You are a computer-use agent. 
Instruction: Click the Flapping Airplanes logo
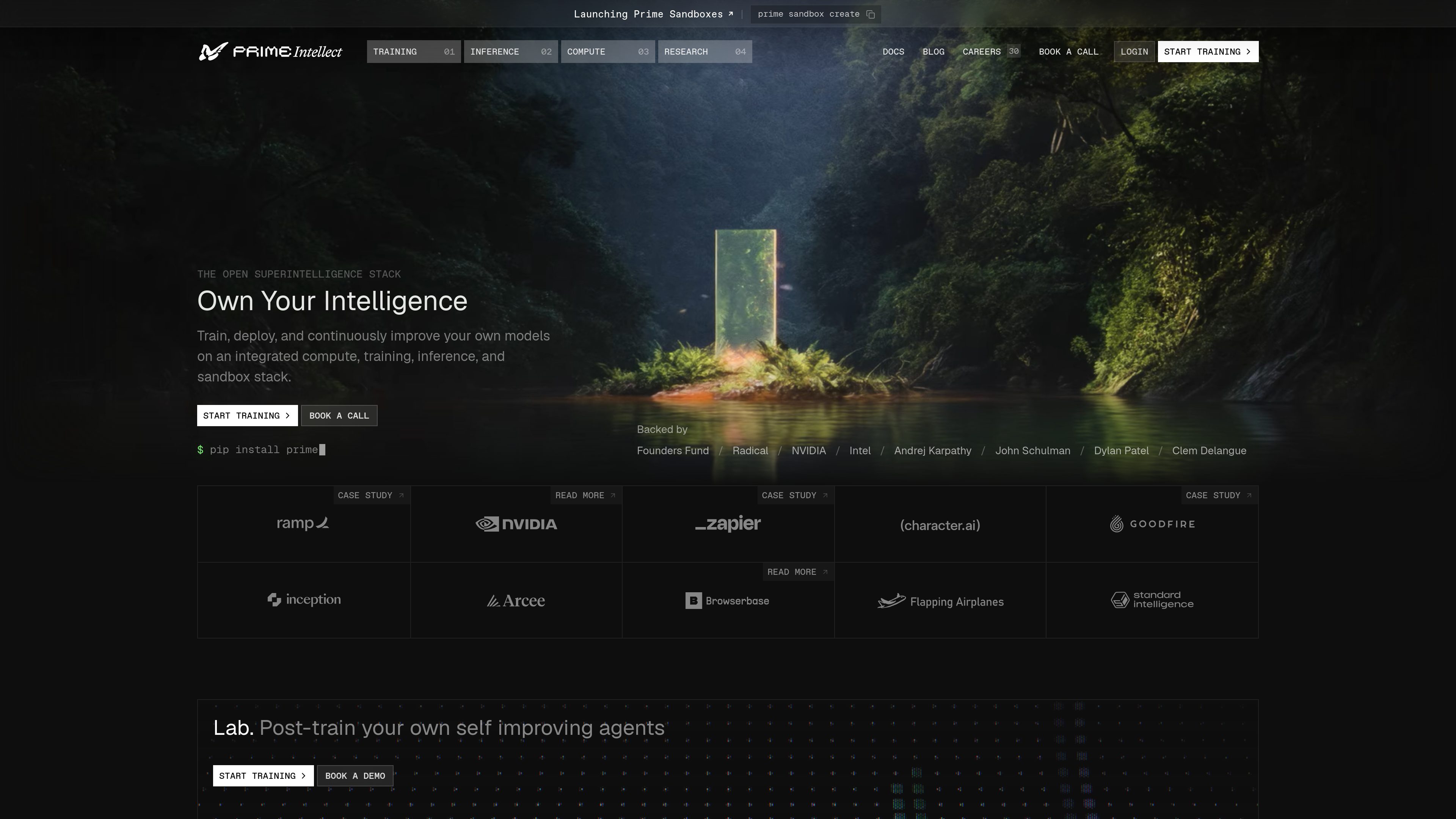pos(940,601)
